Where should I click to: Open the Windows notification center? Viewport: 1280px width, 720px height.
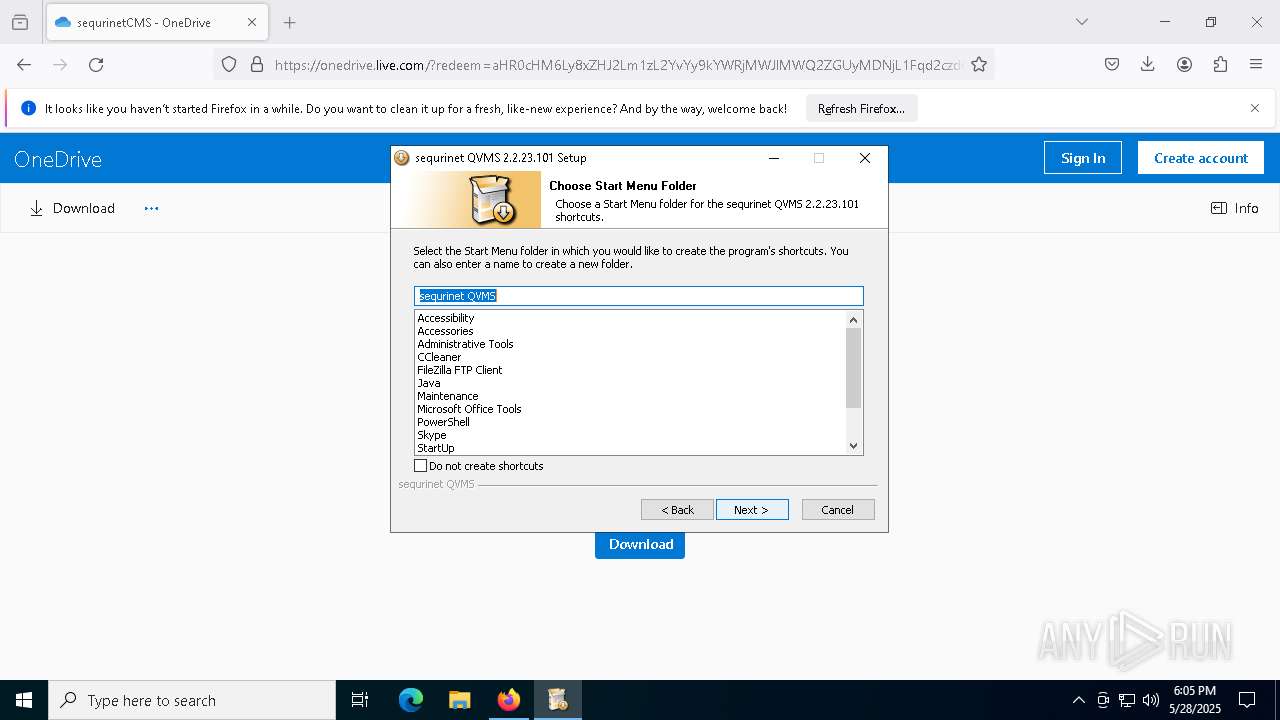click(1247, 700)
